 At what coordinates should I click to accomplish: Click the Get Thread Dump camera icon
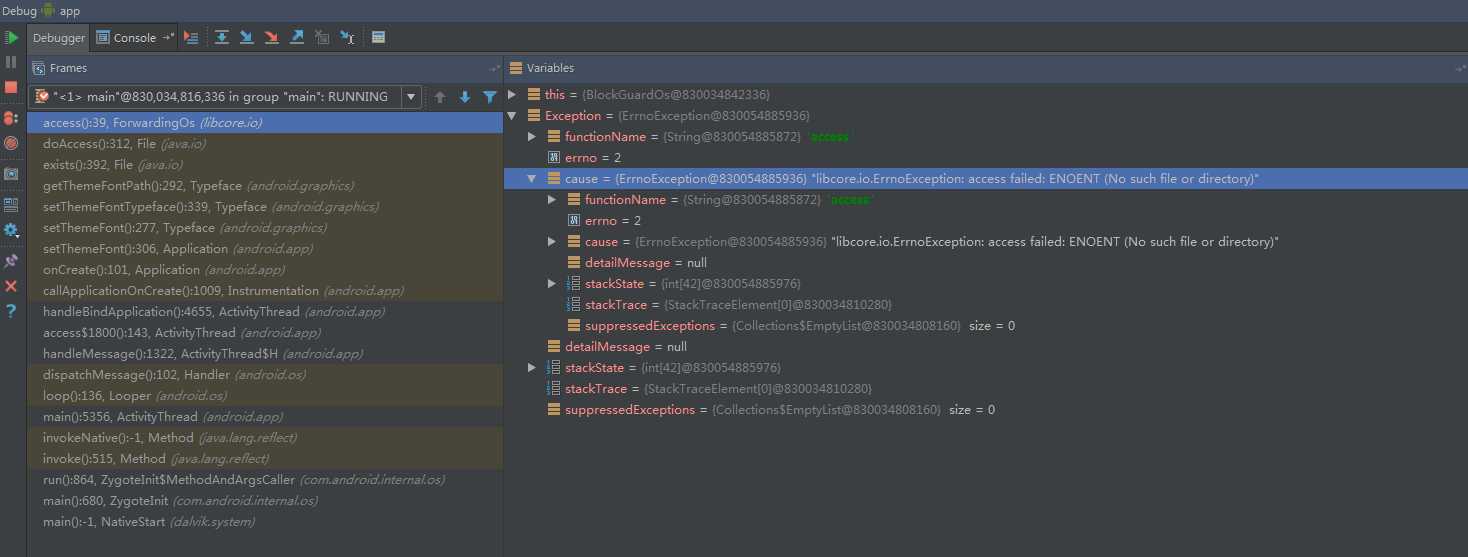pos(11,174)
